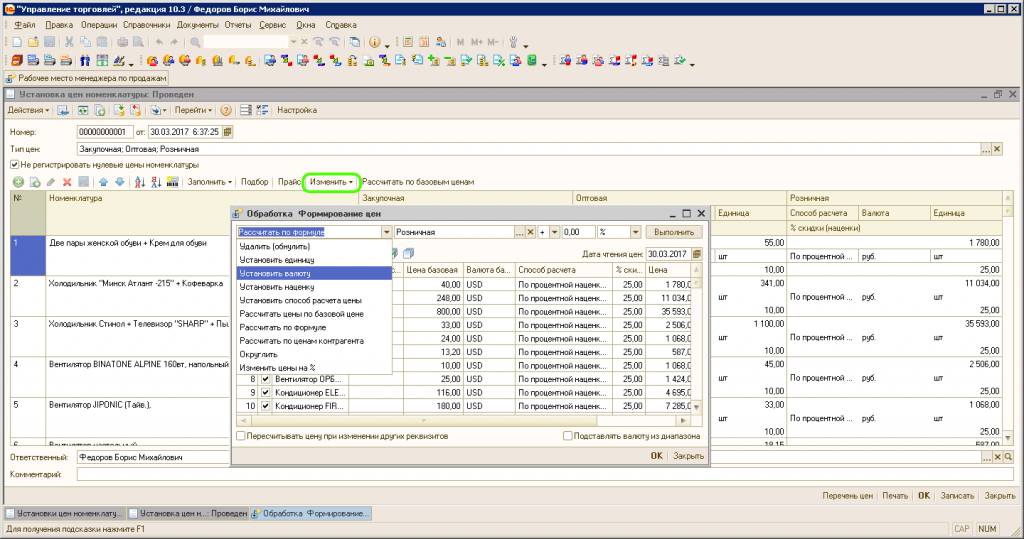Uncheck row 9 Кондиционер ELE checkbox
Viewport: 1024px width, 539px height.
click(266, 393)
